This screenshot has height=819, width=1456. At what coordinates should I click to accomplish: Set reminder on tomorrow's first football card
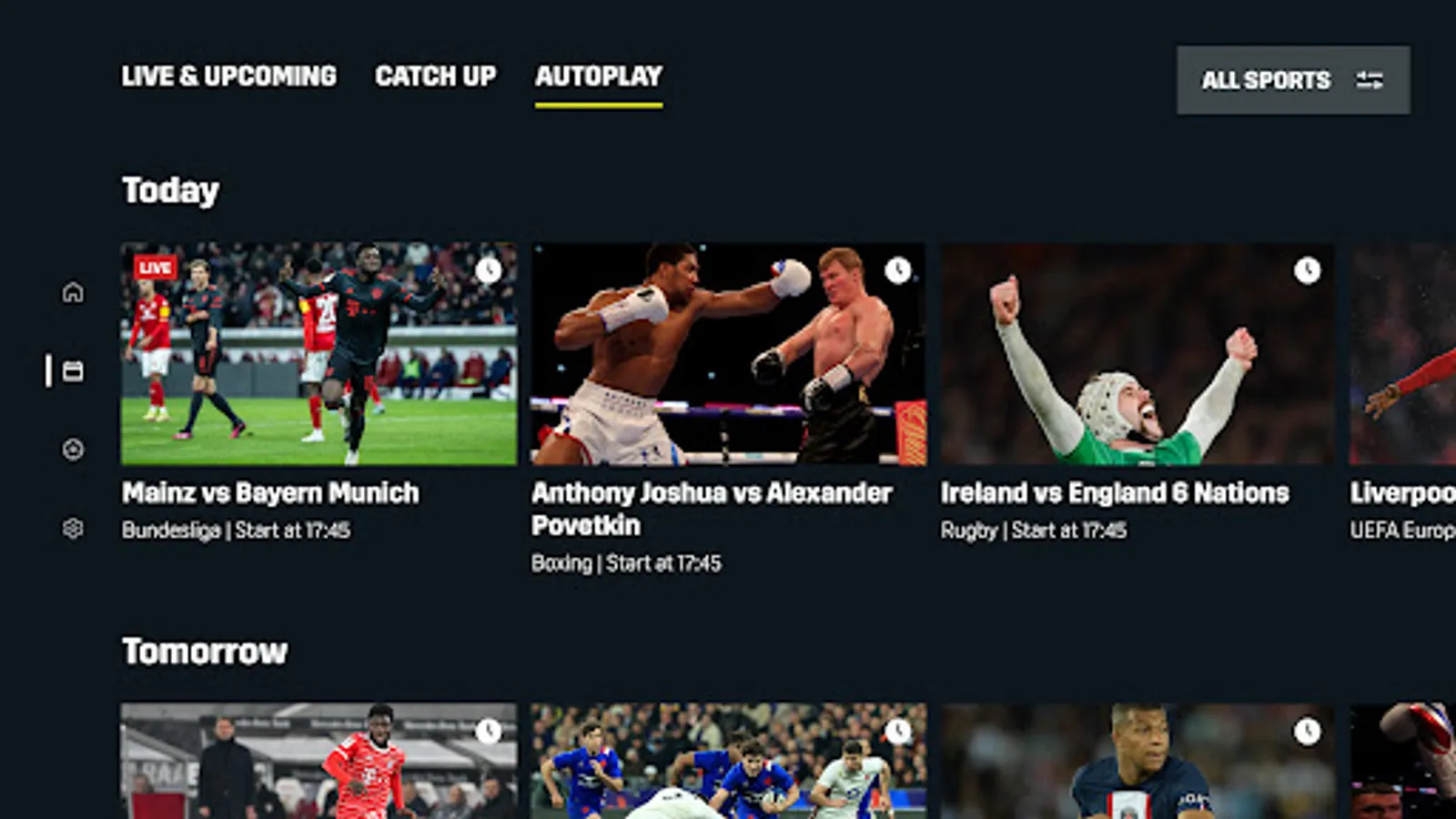click(489, 731)
